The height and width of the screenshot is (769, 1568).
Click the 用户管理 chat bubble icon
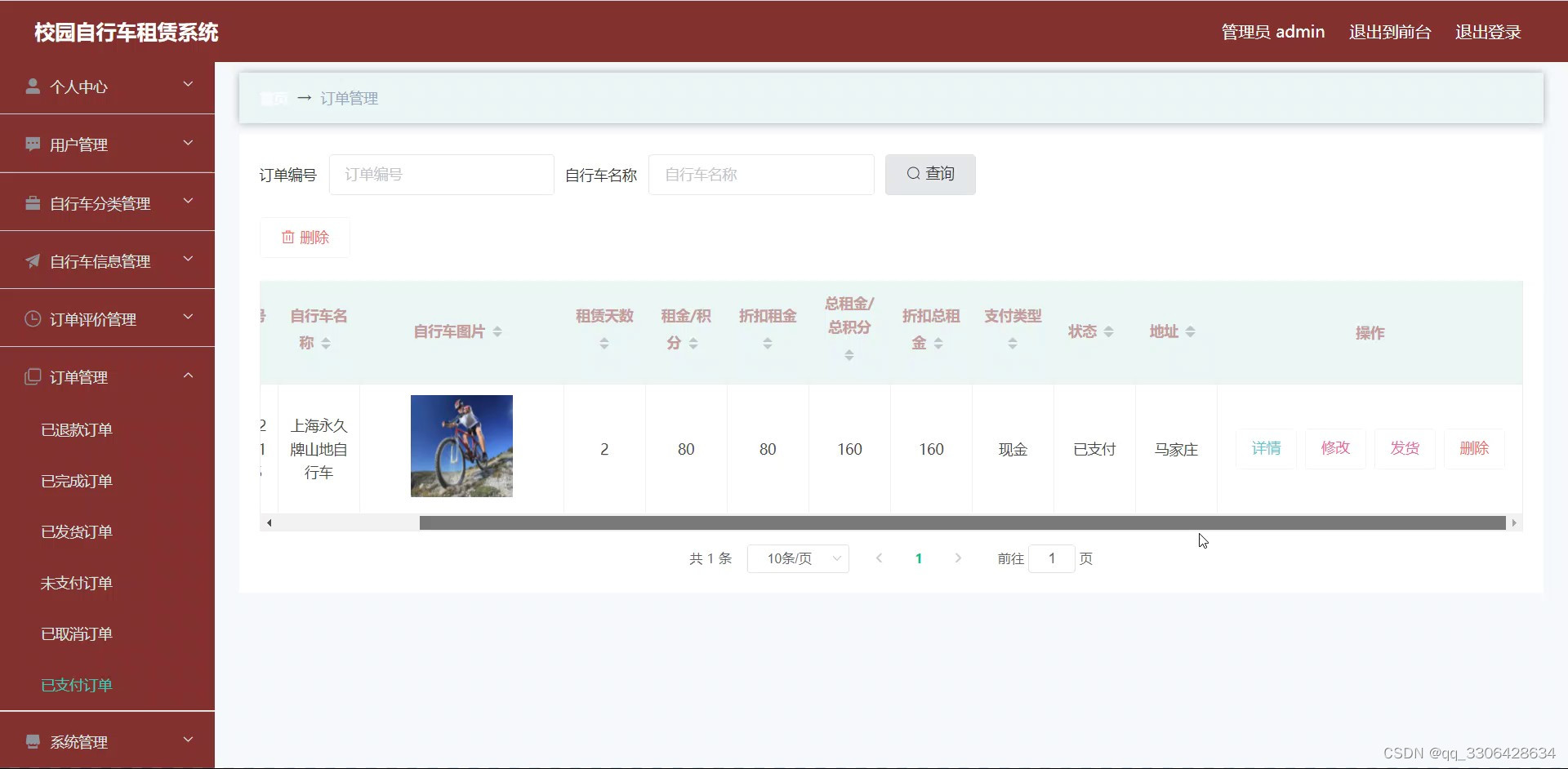point(33,144)
